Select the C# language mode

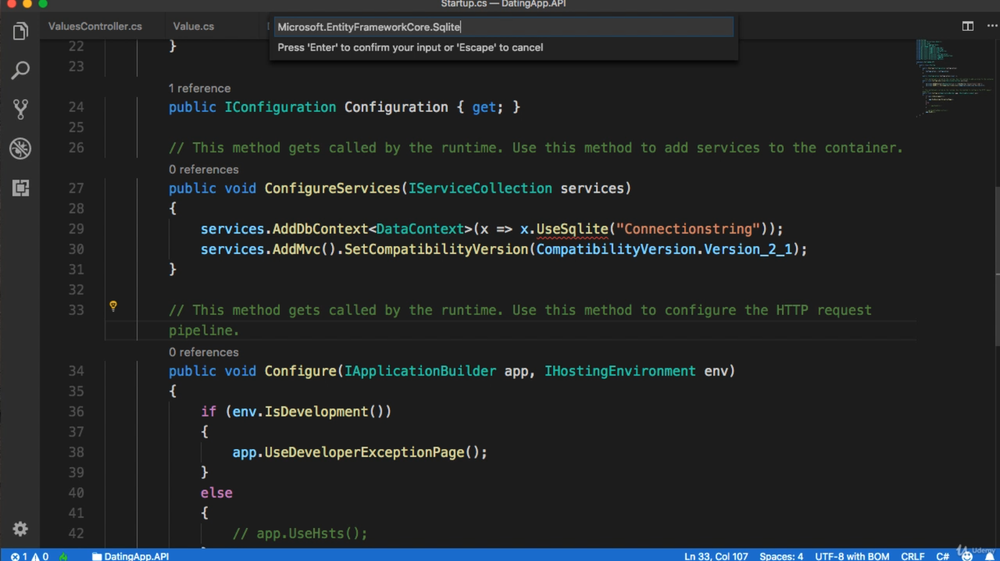point(942,556)
